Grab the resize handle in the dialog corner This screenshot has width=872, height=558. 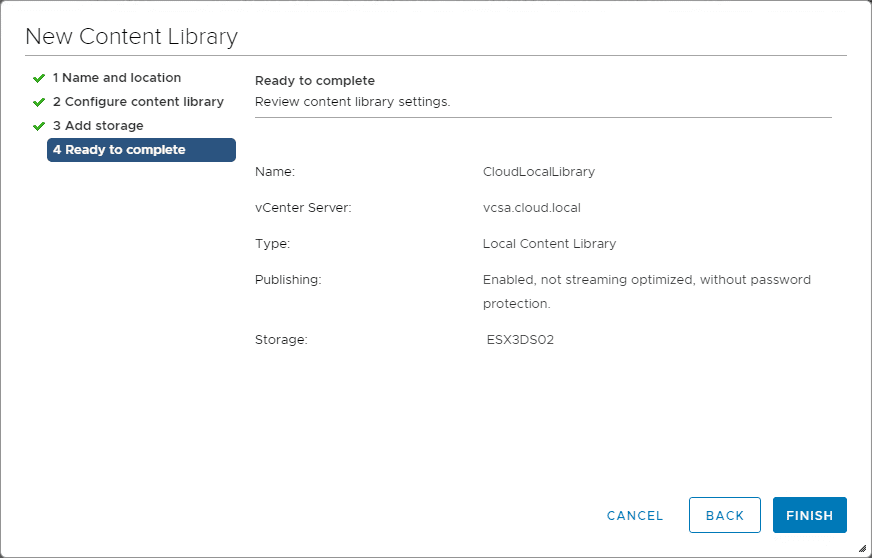pos(862,548)
